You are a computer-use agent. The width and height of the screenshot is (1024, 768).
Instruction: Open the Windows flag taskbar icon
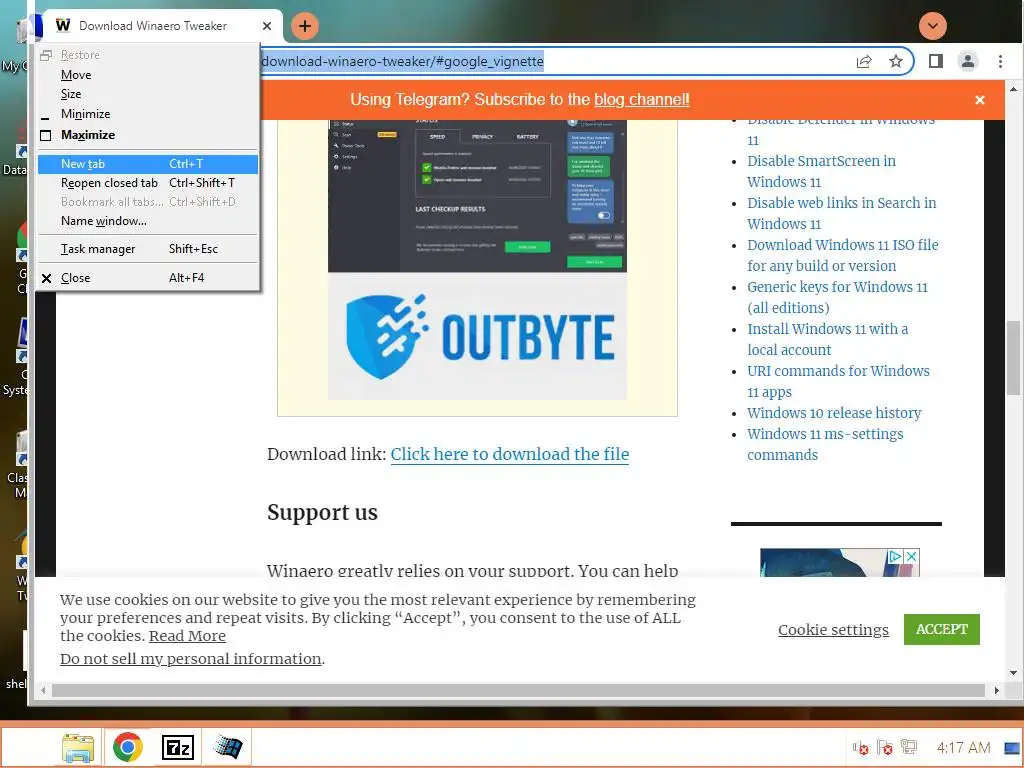click(227, 747)
